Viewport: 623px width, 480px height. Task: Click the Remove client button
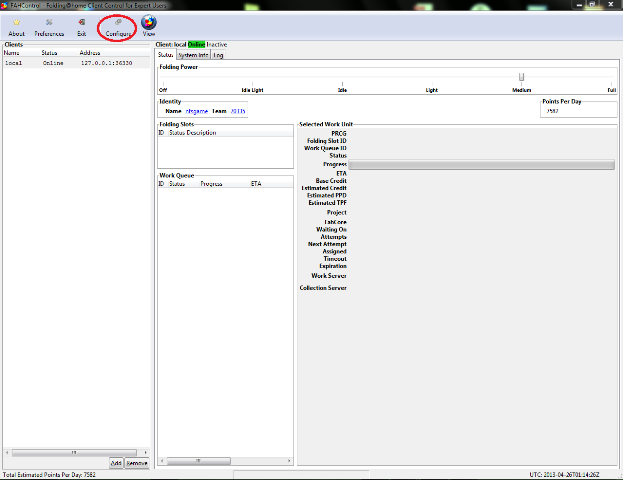[137, 463]
